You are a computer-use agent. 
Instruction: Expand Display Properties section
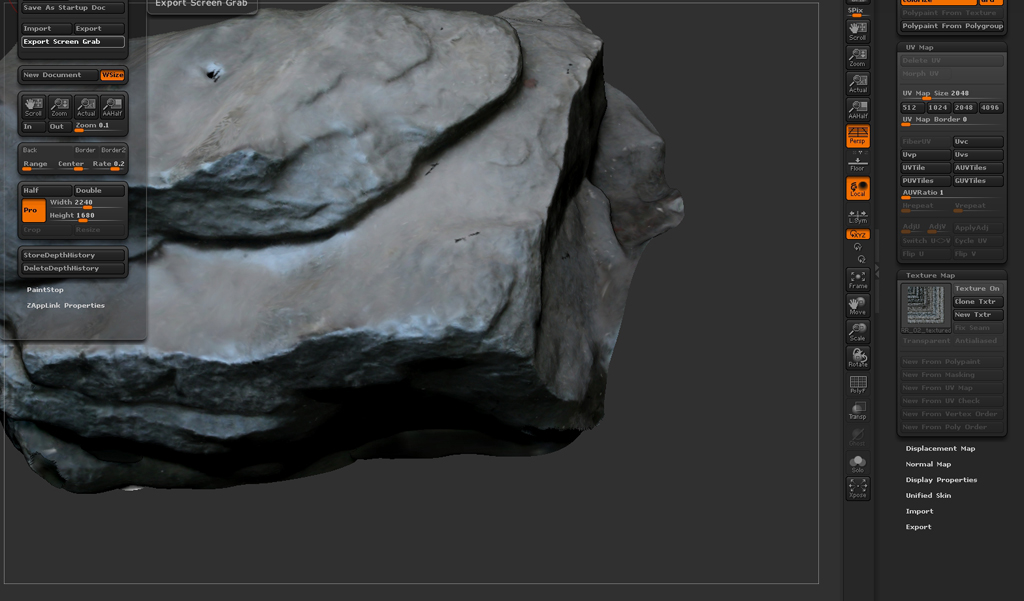941,480
